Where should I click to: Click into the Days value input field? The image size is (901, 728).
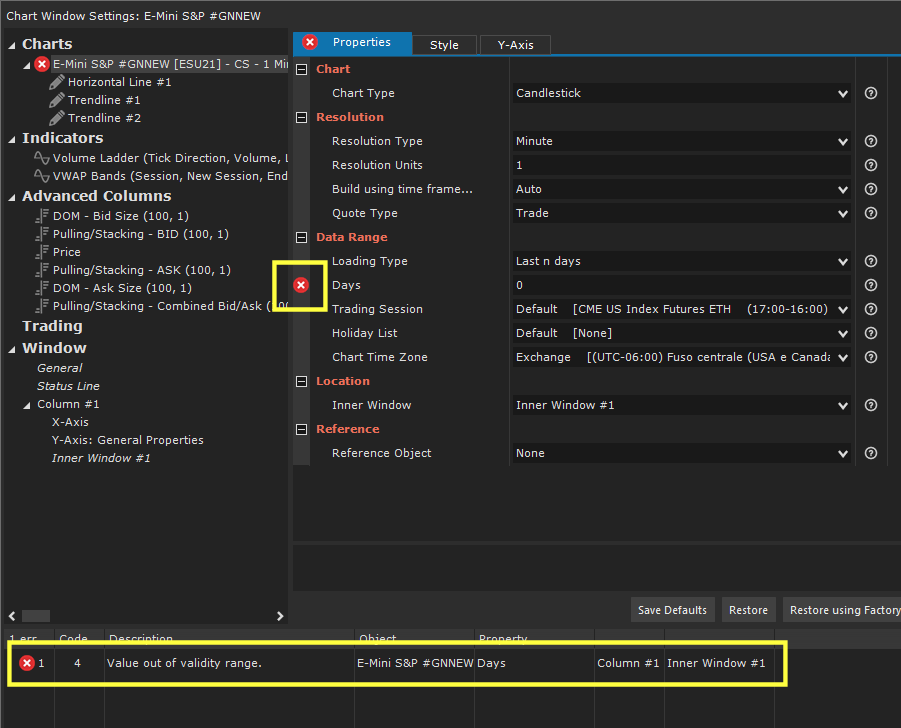[x=681, y=285]
